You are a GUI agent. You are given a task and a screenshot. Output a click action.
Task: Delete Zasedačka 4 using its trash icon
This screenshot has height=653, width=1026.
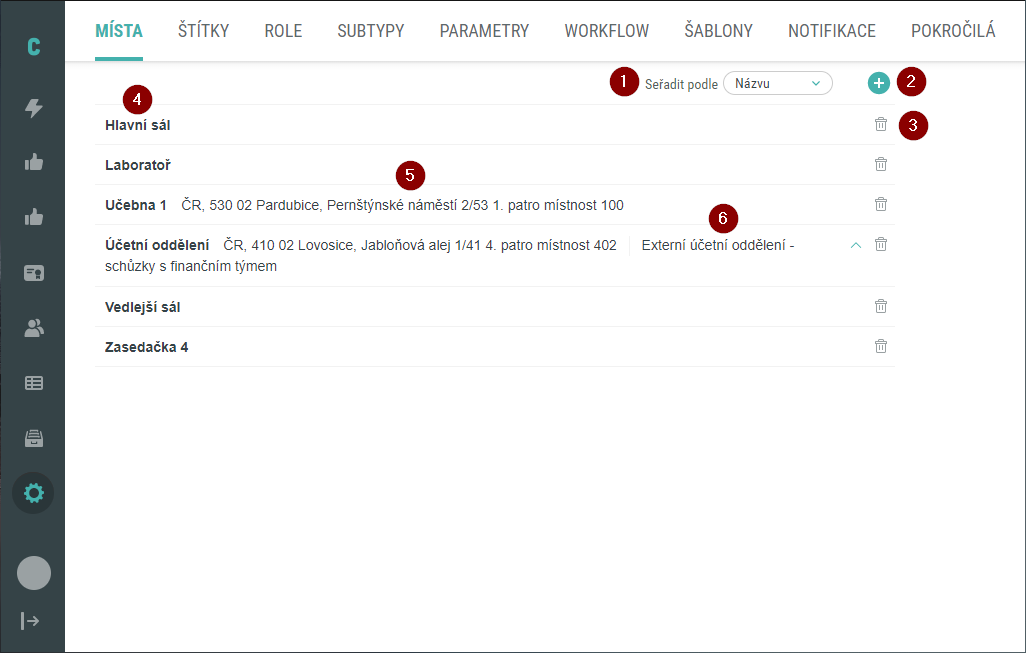click(x=881, y=345)
